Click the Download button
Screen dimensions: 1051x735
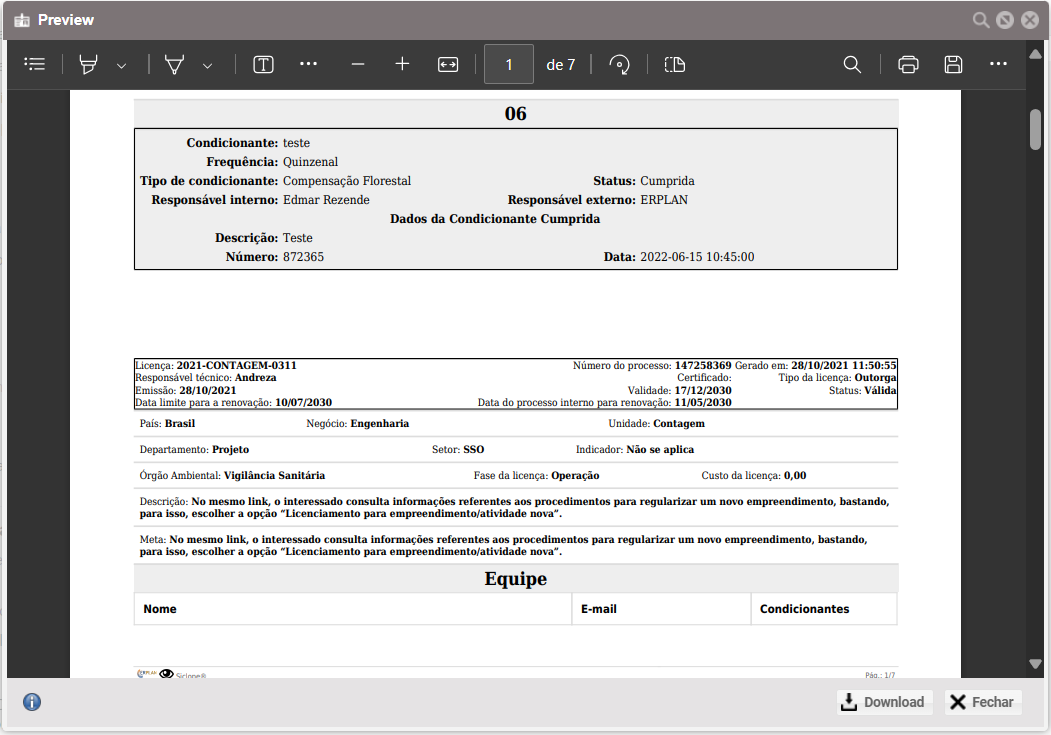click(x=885, y=702)
